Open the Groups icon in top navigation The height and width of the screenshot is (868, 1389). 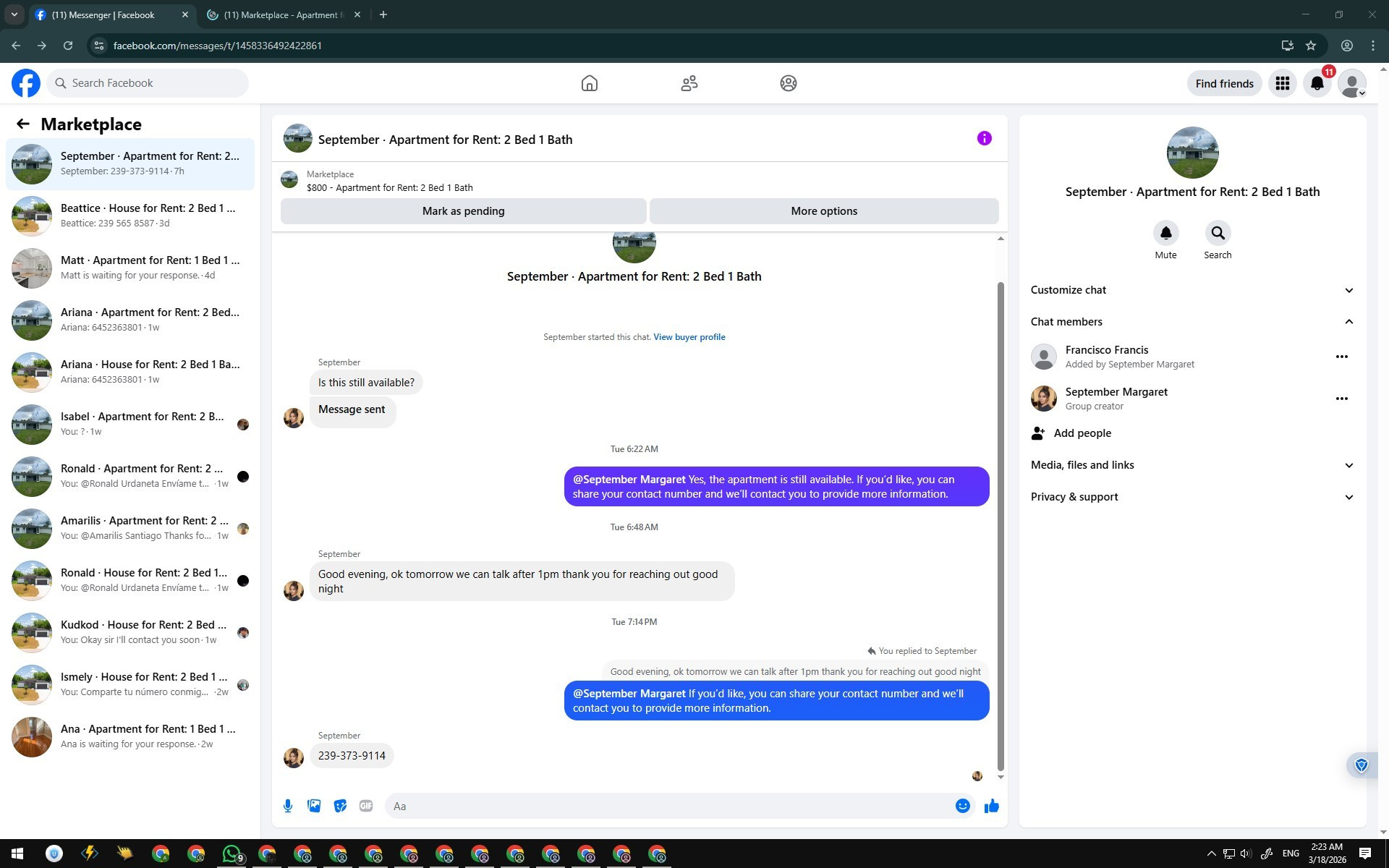click(789, 83)
